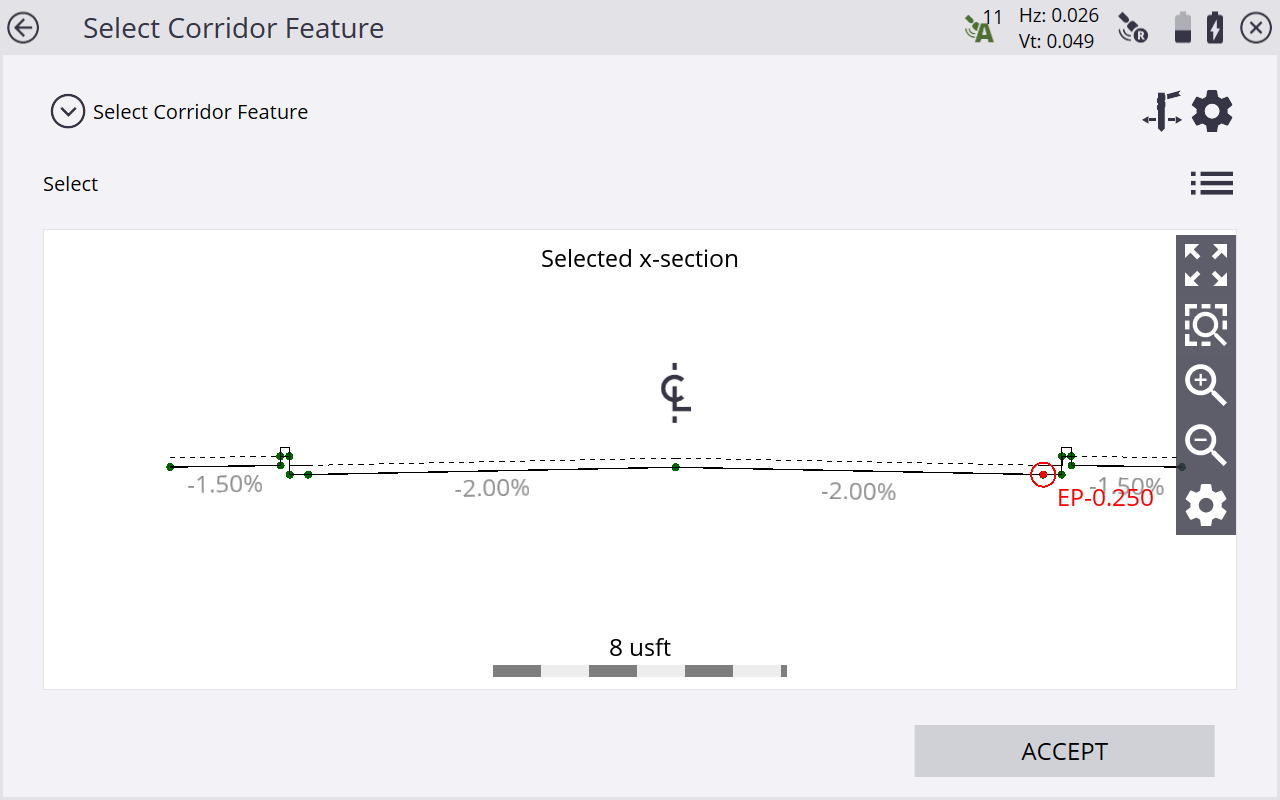Zoom out of the cross-section
Image resolution: width=1280 pixels, height=800 pixels.
coord(1206,445)
